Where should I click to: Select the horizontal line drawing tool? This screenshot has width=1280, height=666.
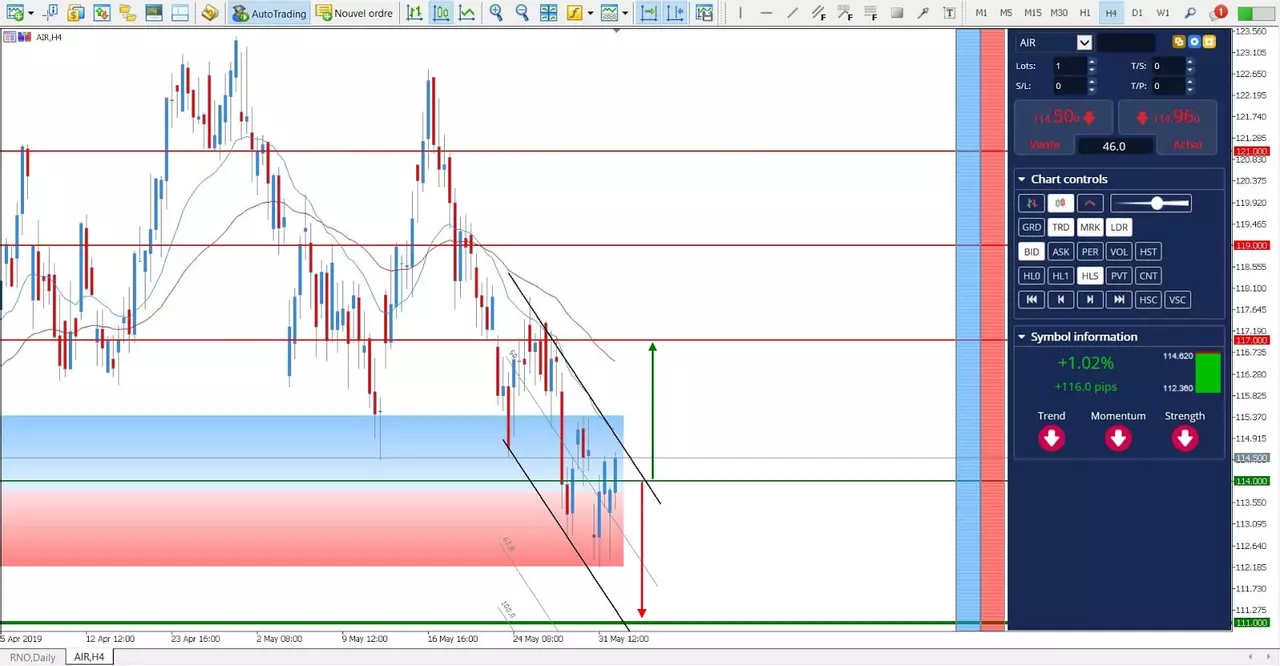765,13
